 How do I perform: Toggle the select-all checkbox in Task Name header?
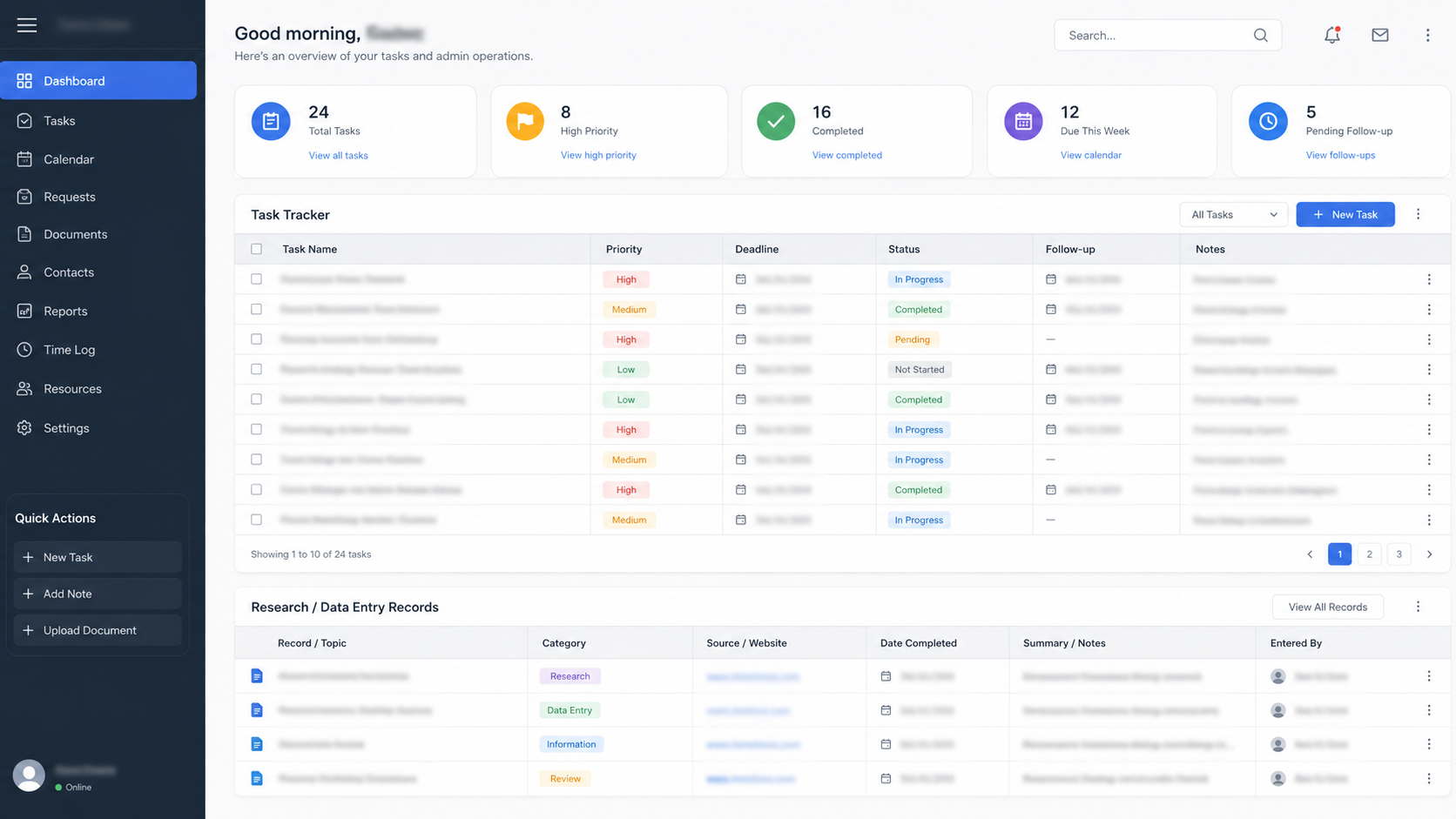pyautogui.click(x=256, y=249)
